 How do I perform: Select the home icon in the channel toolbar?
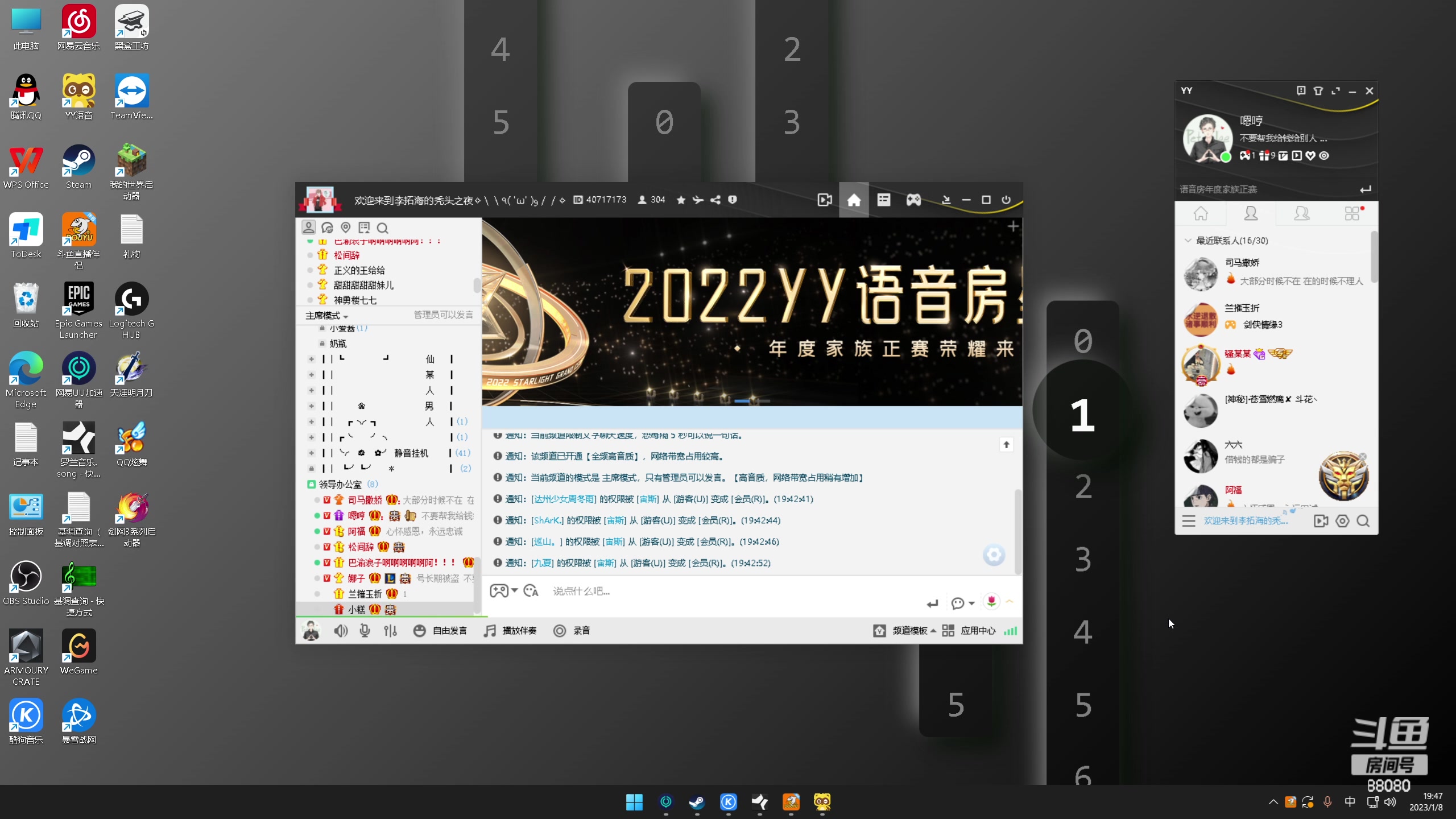pos(854,200)
